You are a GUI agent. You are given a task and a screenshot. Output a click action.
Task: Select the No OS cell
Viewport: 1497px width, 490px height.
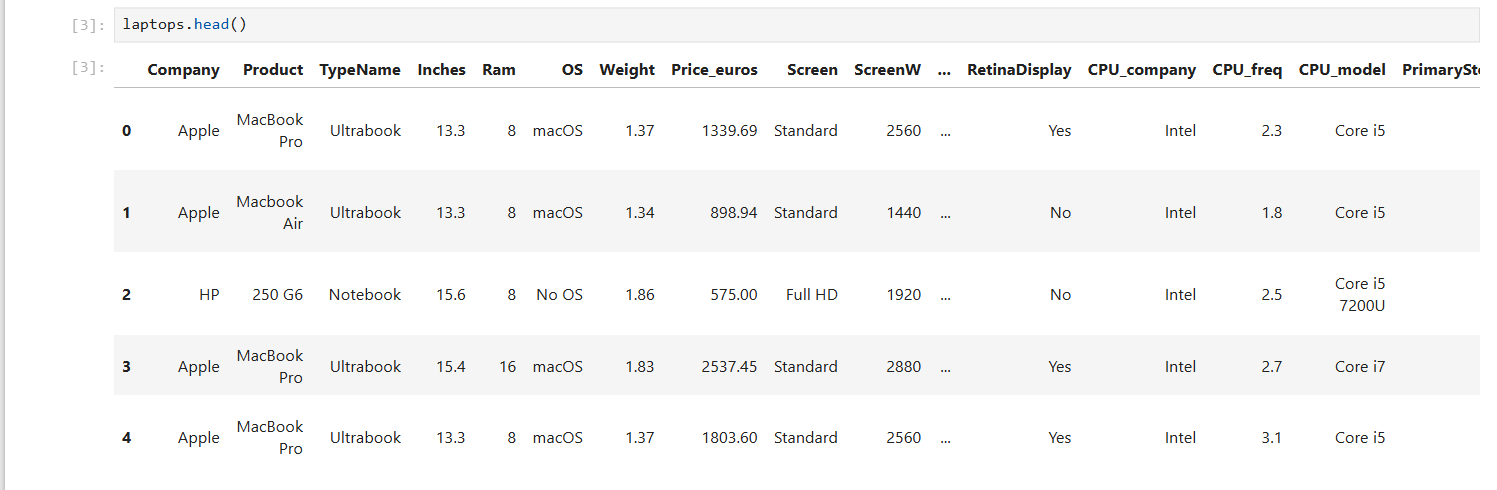[x=559, y=295]
